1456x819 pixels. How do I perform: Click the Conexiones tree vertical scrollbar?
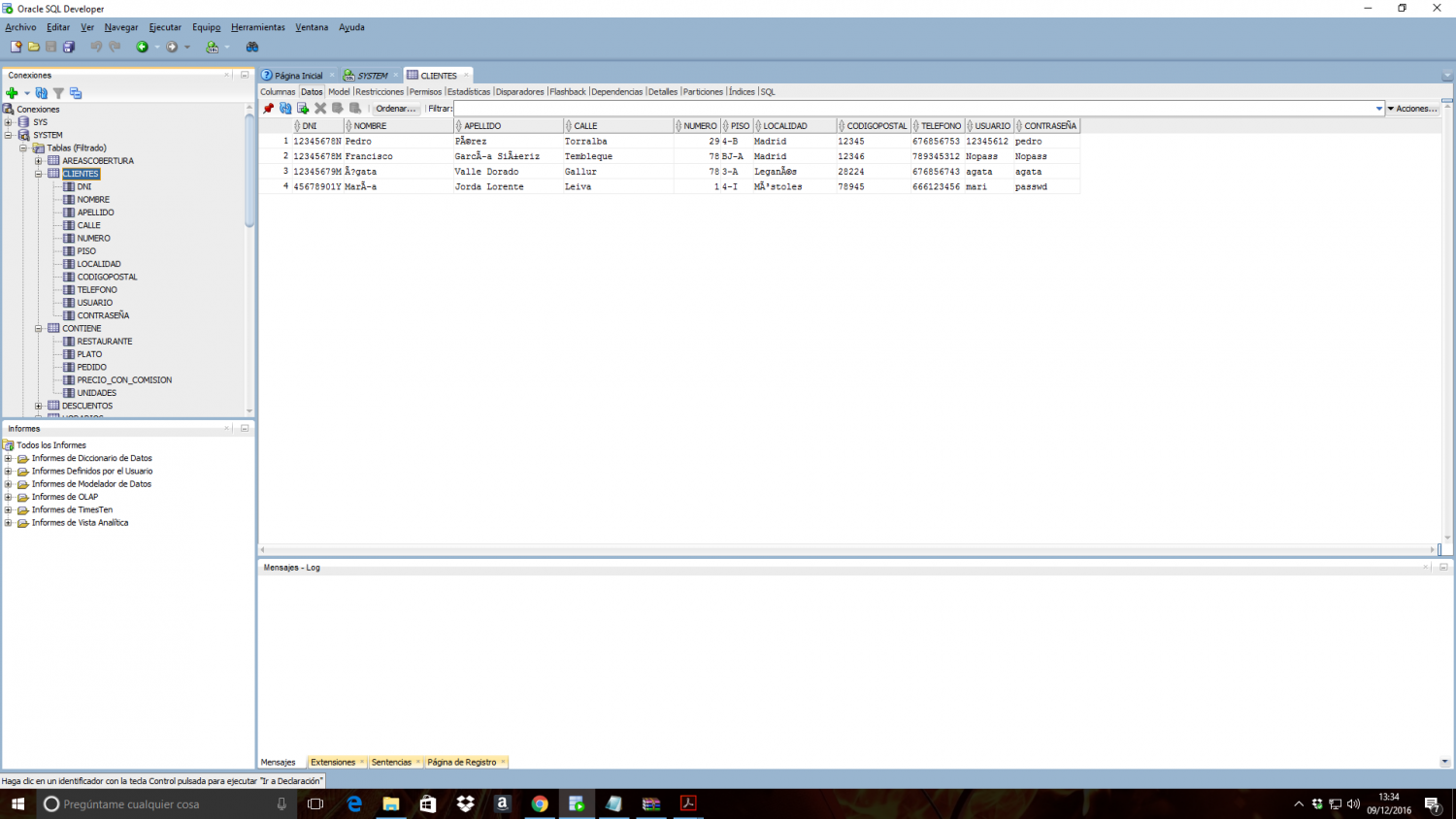pos(249,170)
